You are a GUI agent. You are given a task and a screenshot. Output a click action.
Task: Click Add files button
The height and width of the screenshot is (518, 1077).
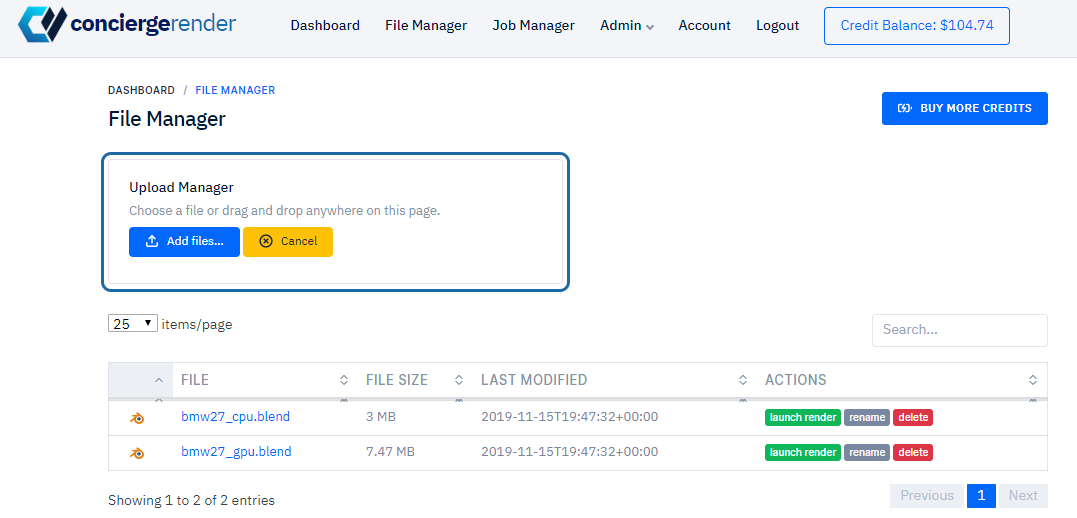(x=184, y=242)
